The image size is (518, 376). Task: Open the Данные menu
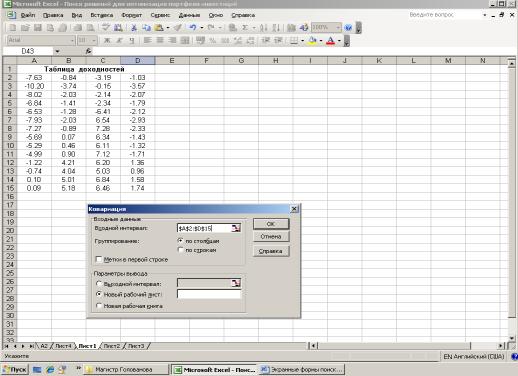pyautogui.click(x=189, y=15)
